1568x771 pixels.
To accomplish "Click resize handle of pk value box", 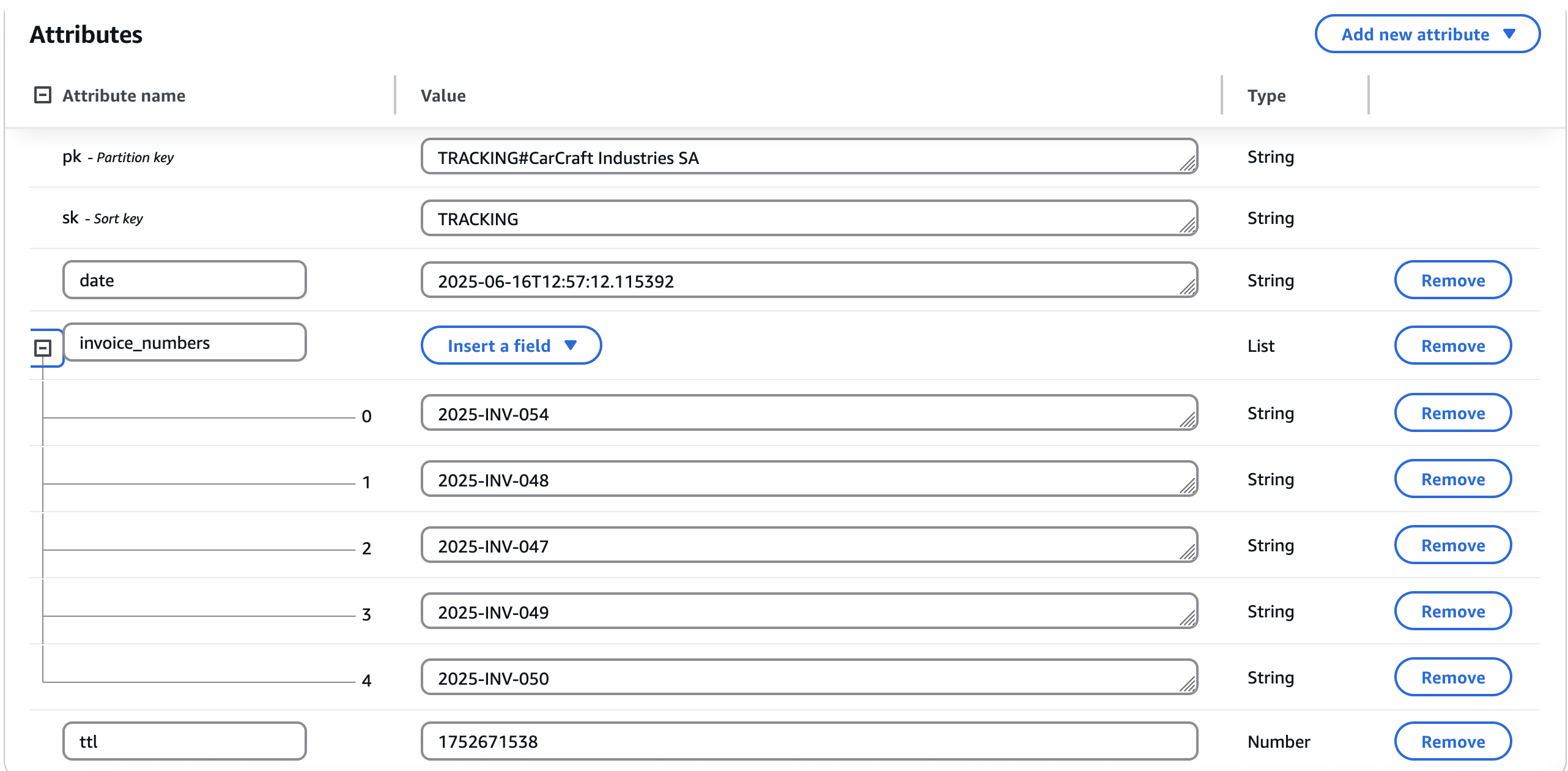I will (x=1188, y=164).
